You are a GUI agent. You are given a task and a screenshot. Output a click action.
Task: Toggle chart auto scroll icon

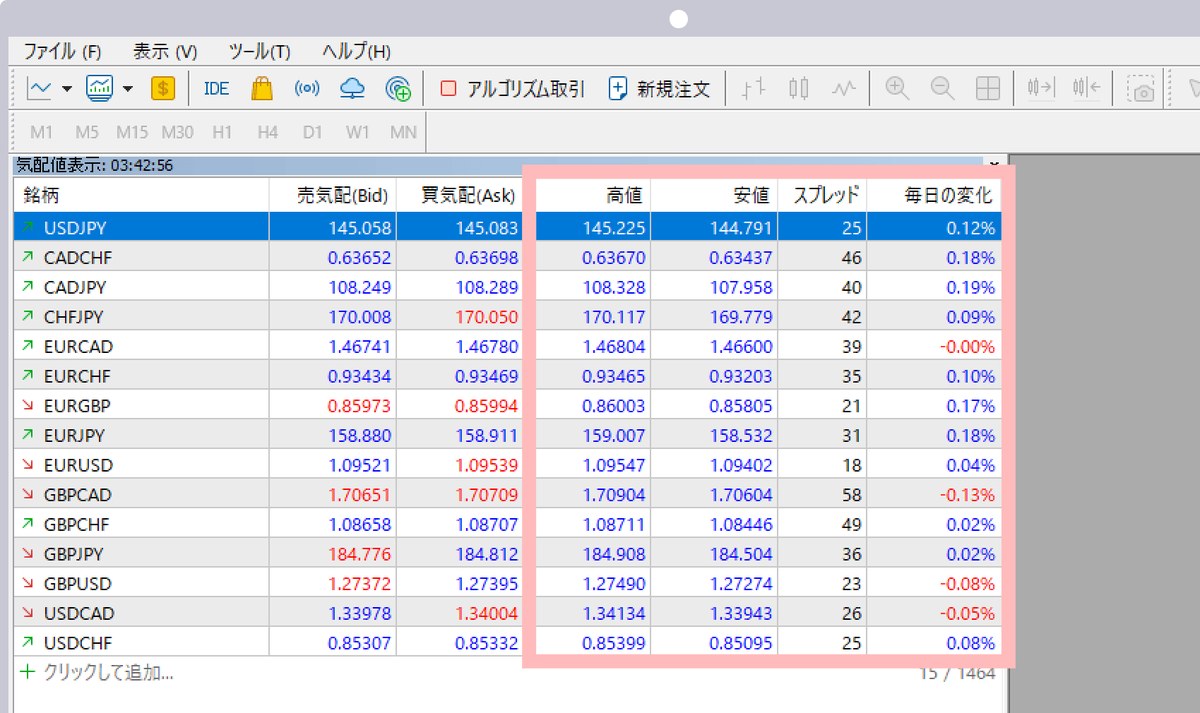pos(1041,88)
